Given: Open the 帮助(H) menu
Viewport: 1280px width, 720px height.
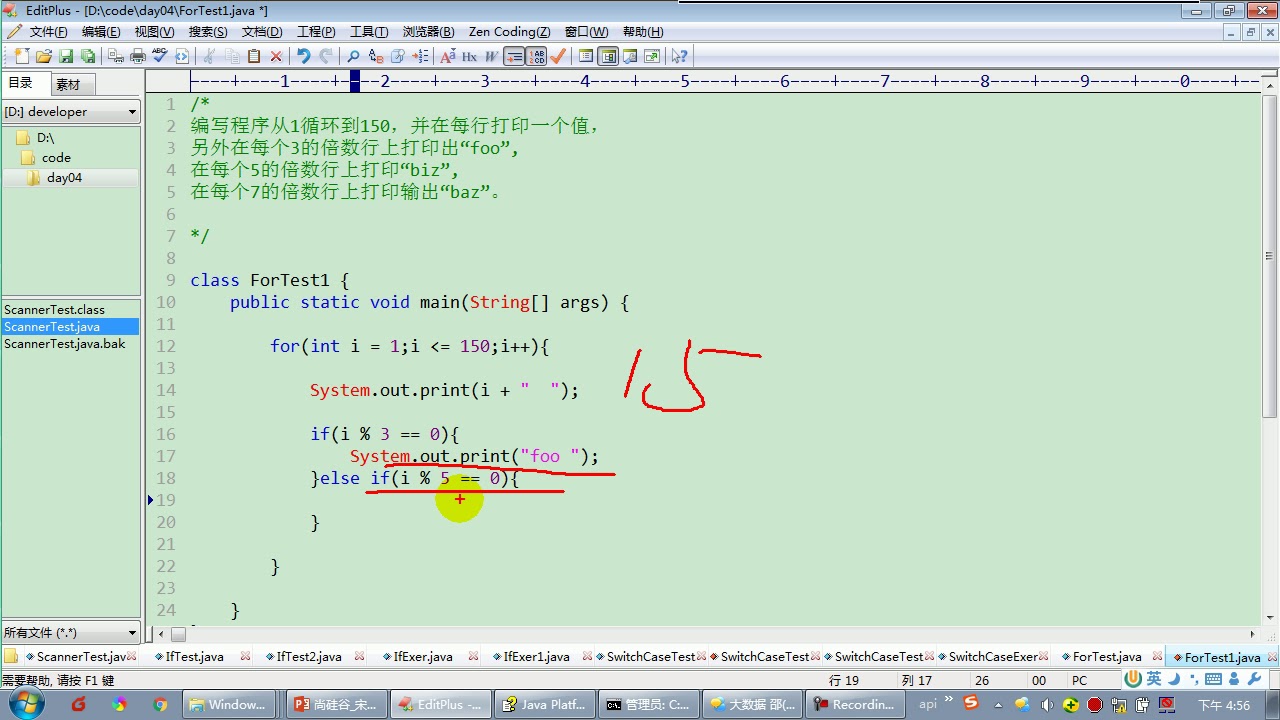Looking at the screenshot, I should 642,32.
